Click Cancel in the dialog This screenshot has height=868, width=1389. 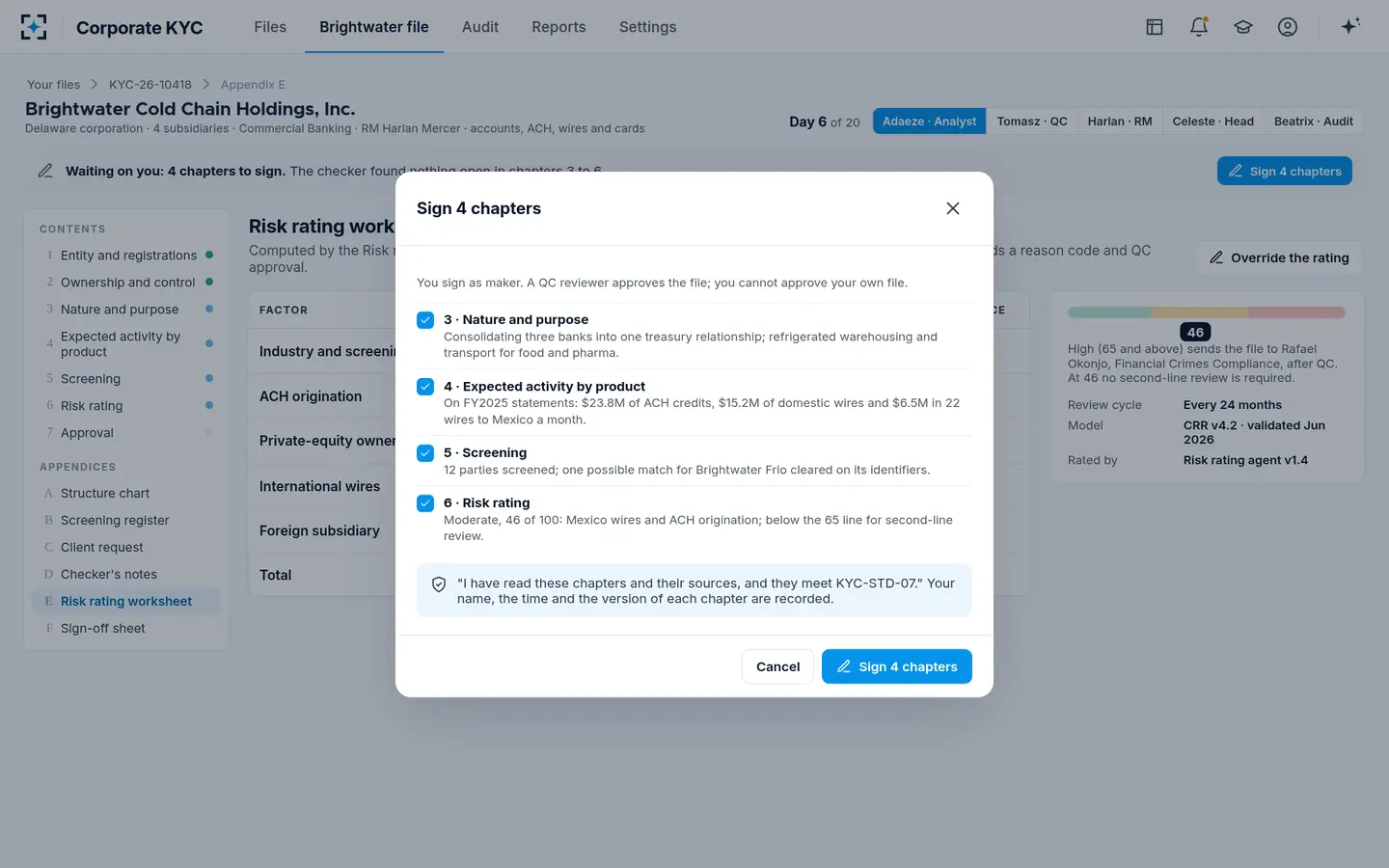click(777, 666)
